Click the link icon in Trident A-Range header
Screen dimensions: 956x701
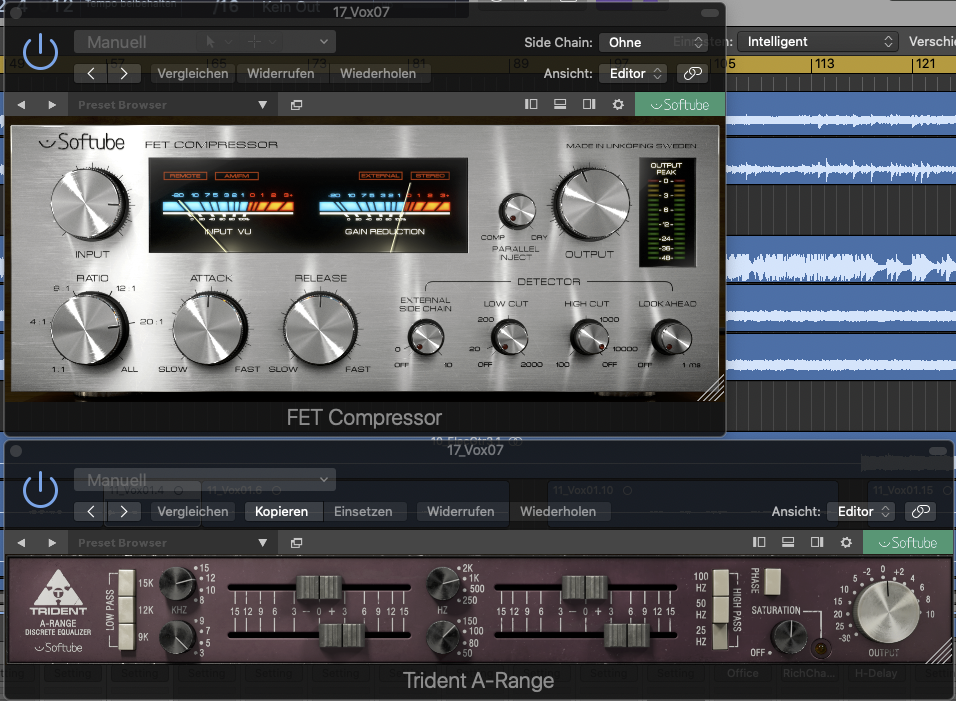[x=919, y=511]
